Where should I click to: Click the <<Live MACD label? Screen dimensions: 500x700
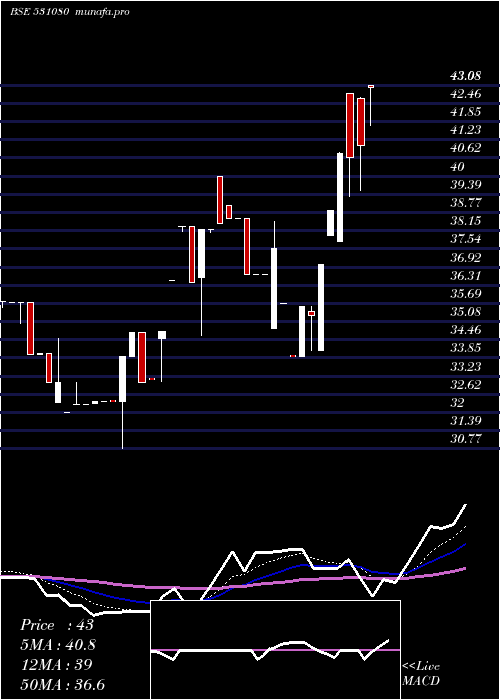point(421,674)
